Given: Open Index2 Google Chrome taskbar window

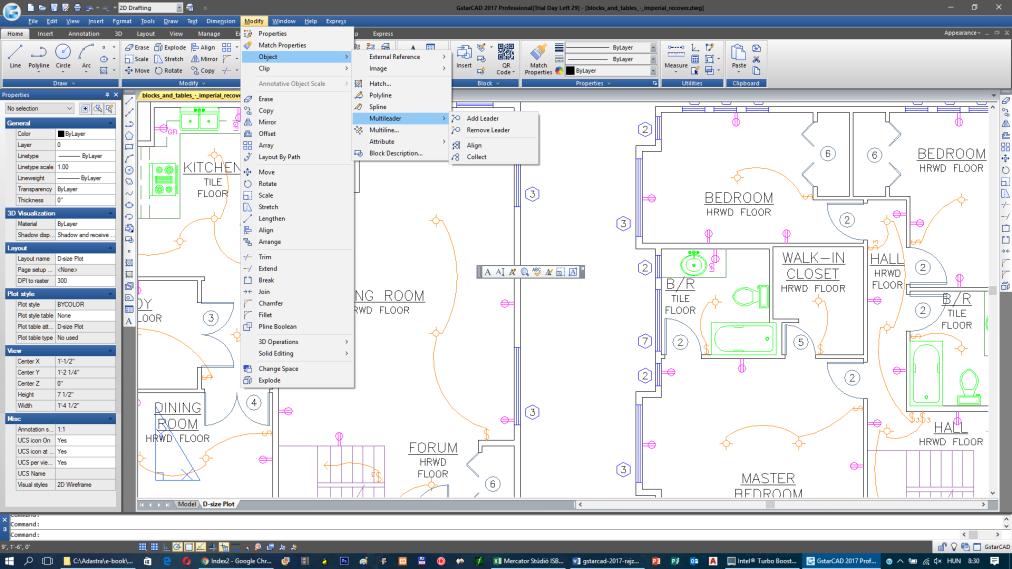Looking at the screenshot, I should 237,561.
